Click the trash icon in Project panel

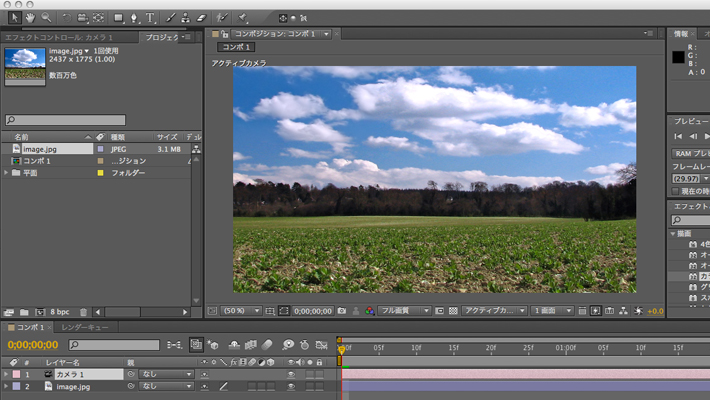[x=83, y=312]
